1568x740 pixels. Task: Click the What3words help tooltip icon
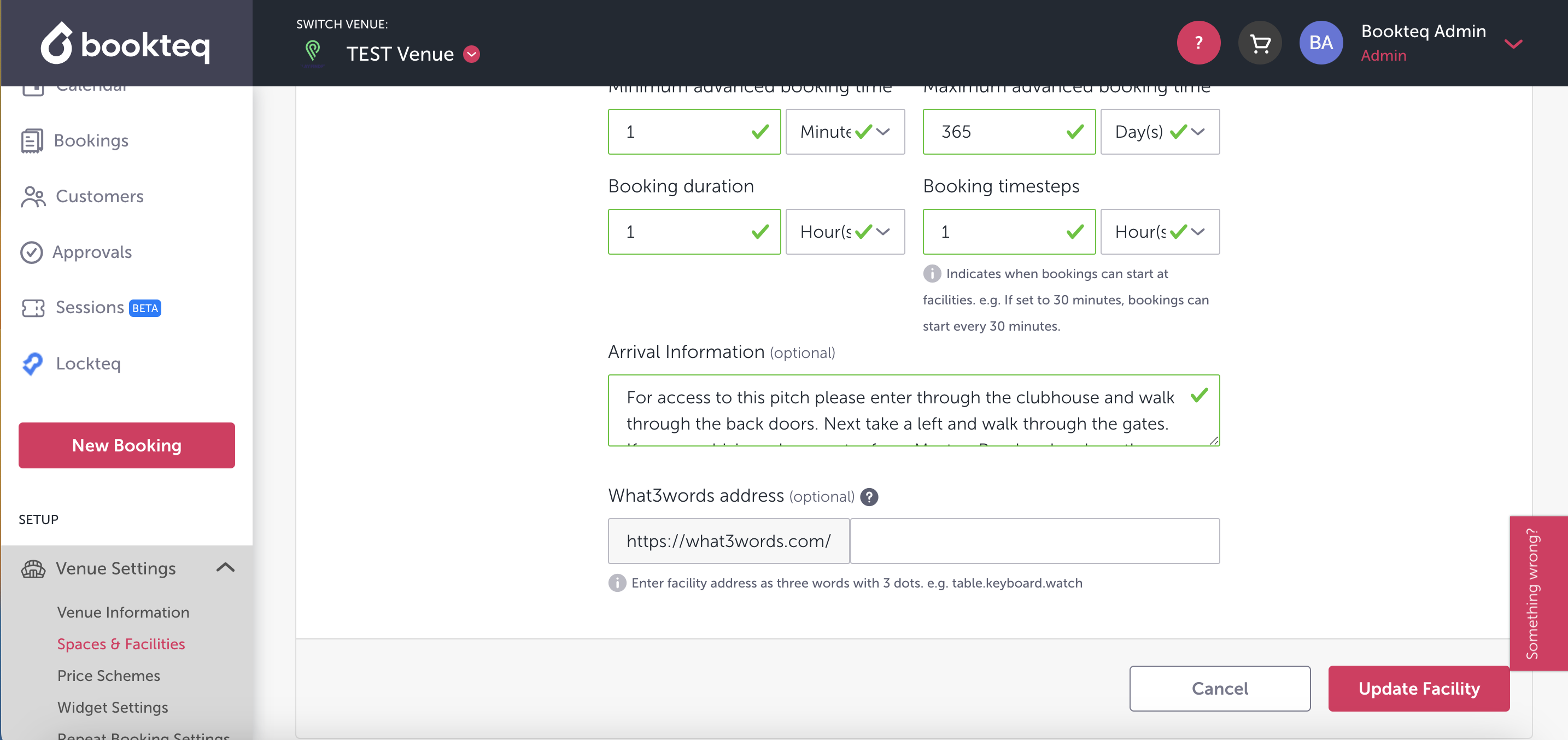coord(869,497)
